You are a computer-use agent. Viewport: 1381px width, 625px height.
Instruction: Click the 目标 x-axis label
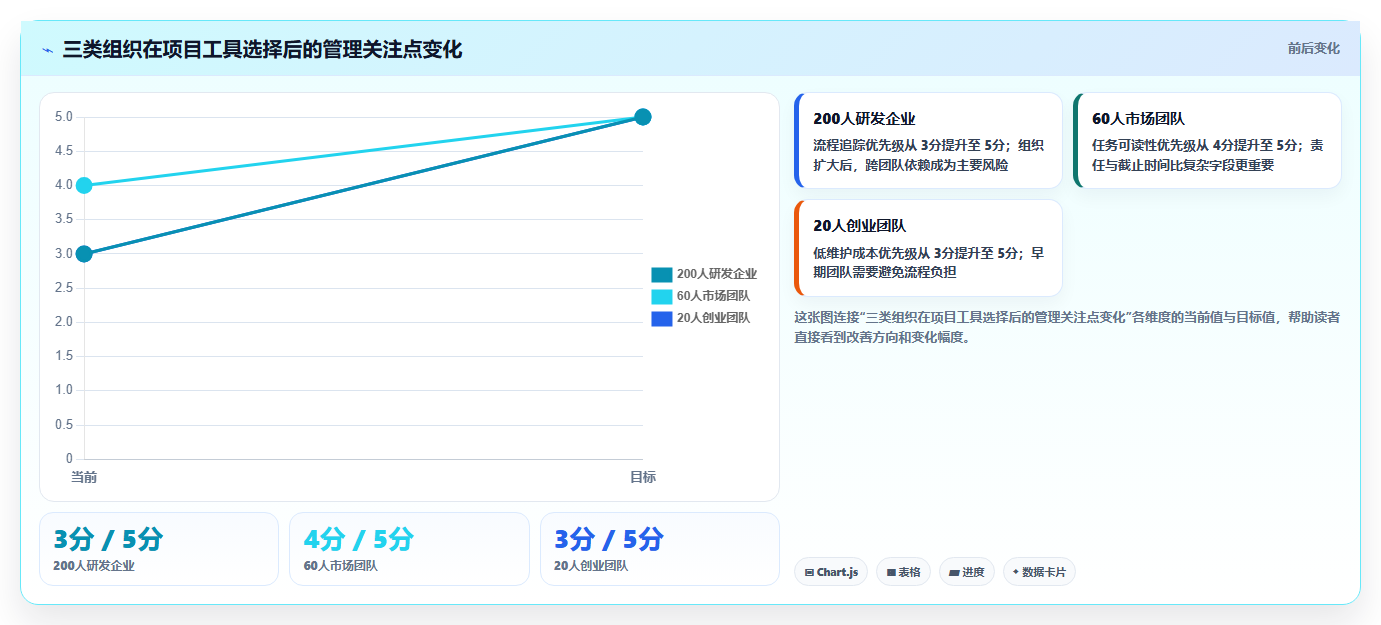click(643, 477)
